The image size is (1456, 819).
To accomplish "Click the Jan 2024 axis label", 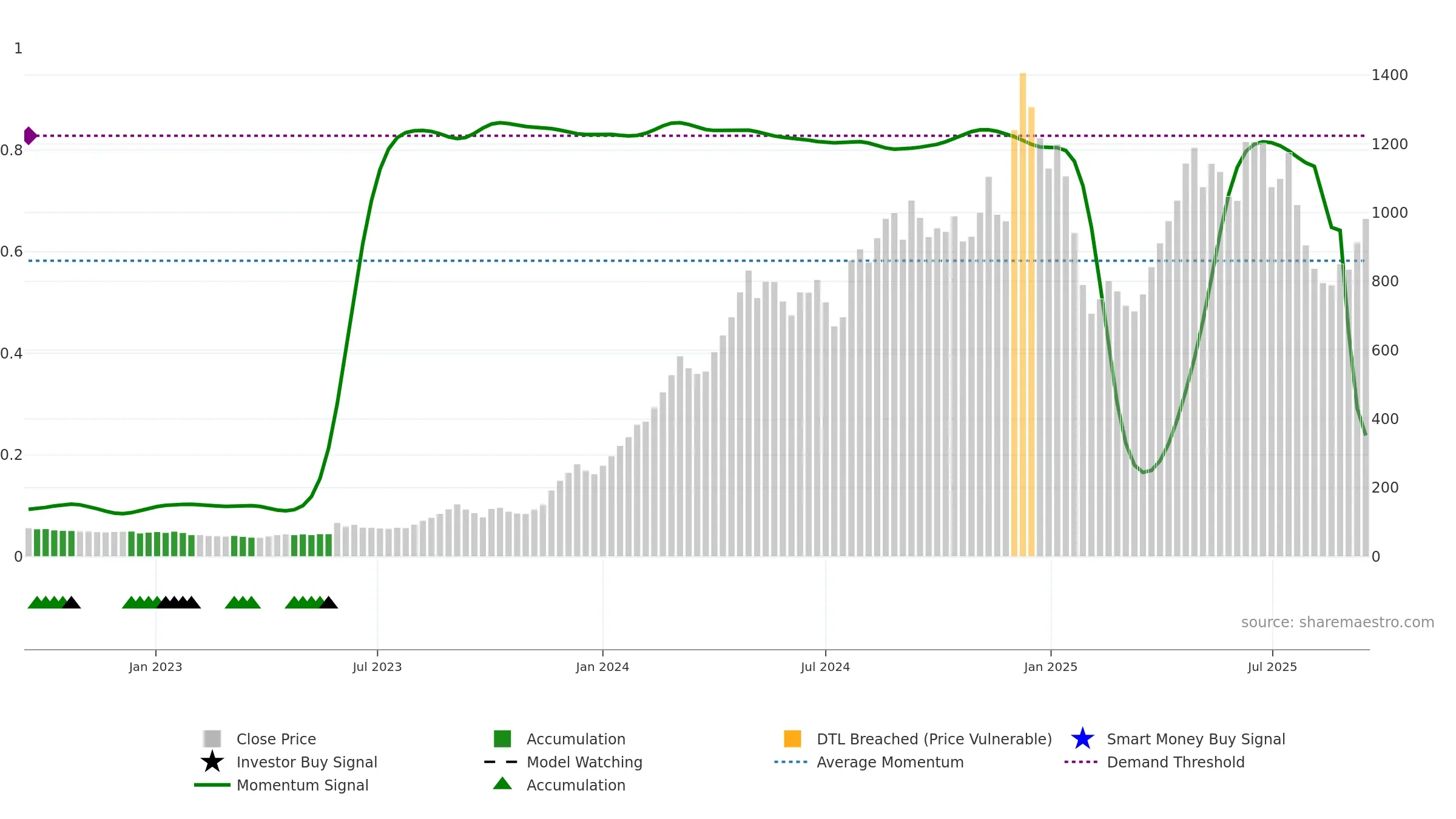I will pyautogui.click(x=602, y=667).
